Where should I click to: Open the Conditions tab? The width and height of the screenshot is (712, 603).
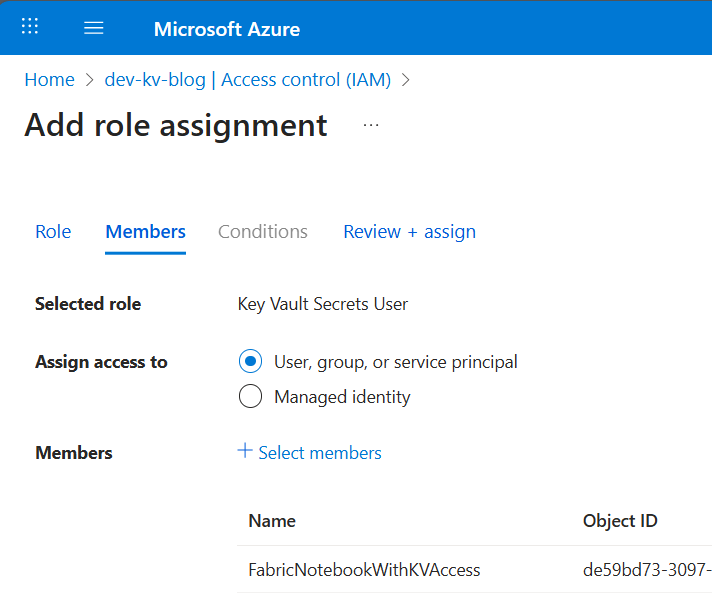tap(263, 232)
